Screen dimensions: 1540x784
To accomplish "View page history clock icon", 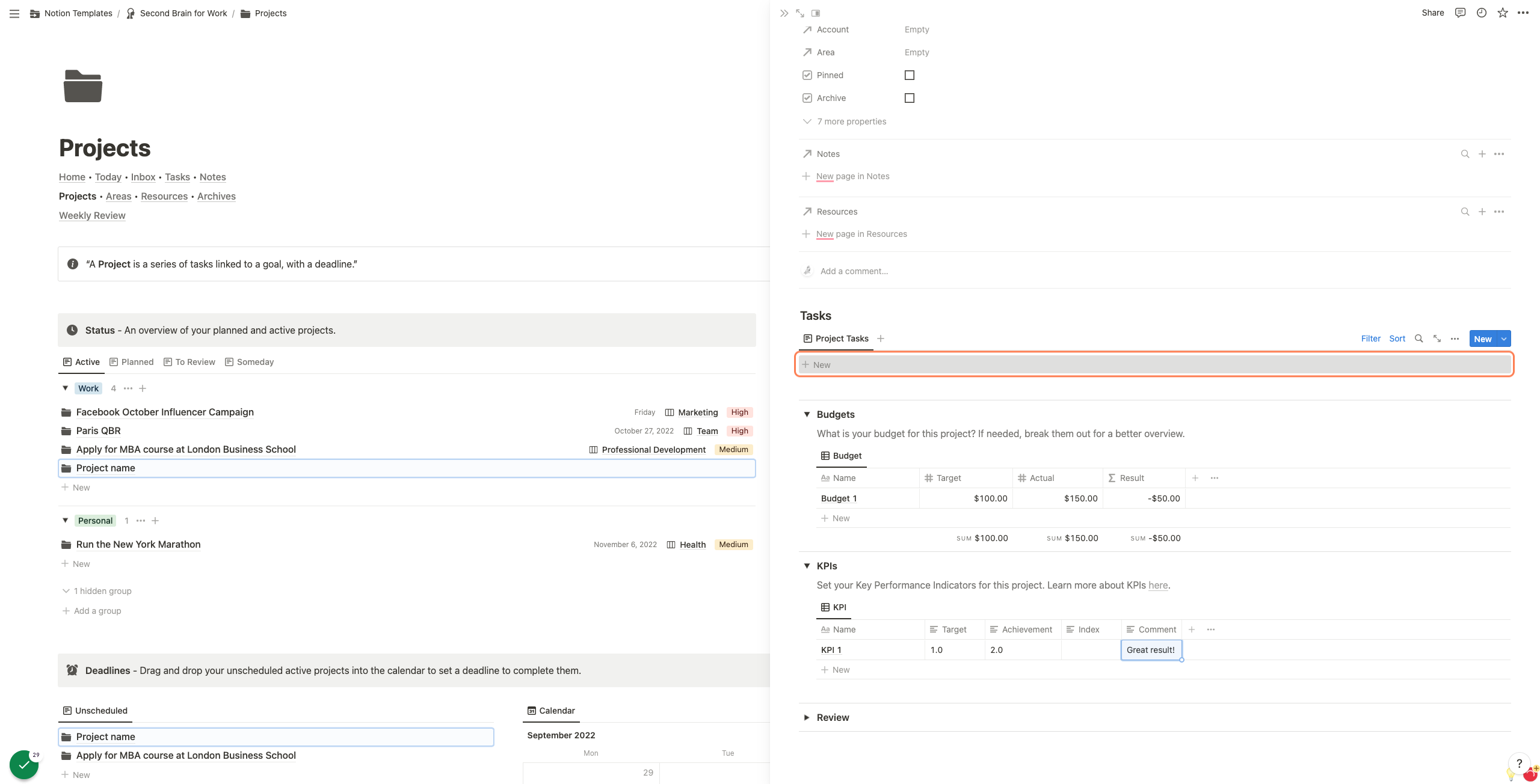I will [1482, 13].
